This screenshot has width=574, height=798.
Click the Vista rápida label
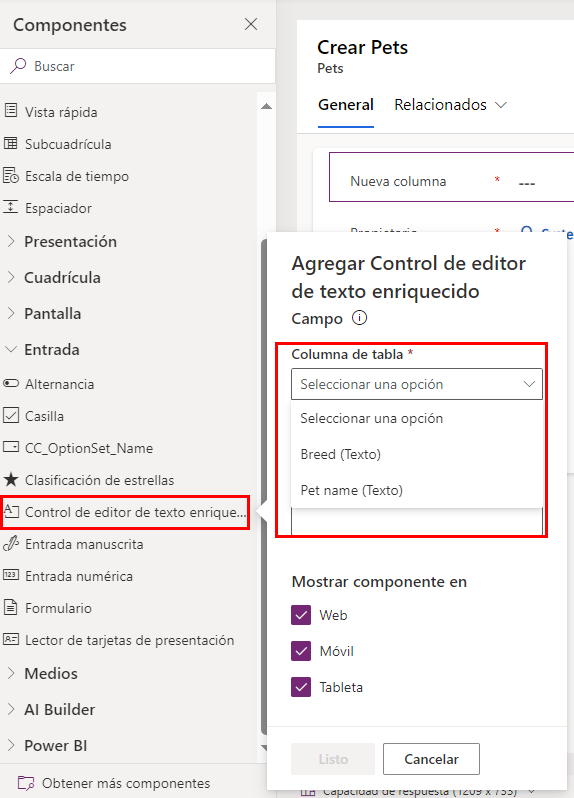(x=61, y=112)
